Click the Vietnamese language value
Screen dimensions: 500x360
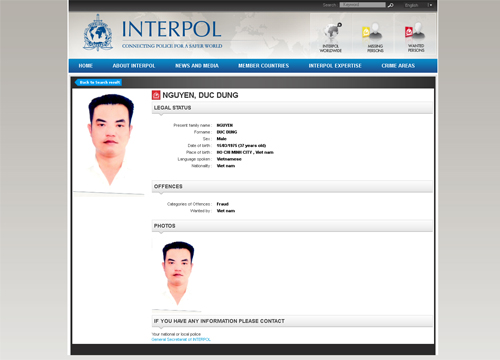pyautogui.click(x=229, y=159)
